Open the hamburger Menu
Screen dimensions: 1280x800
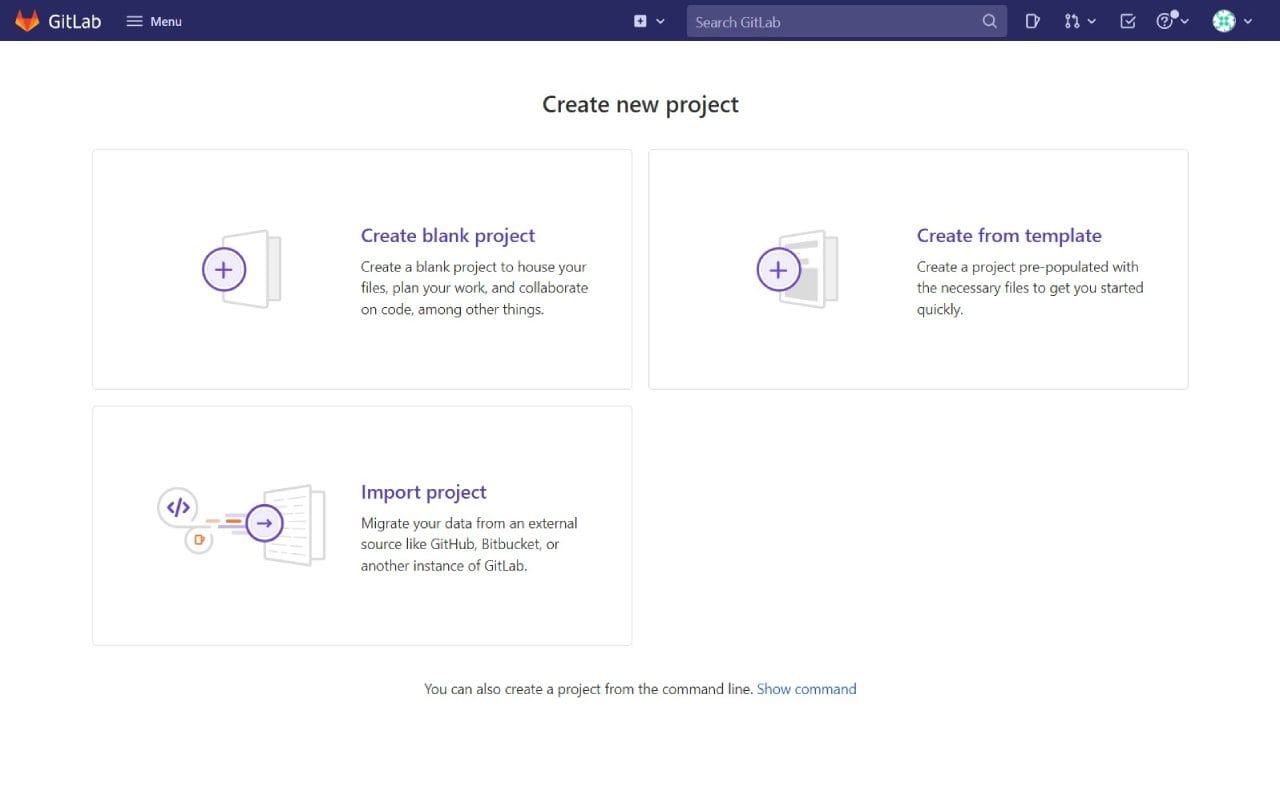(152, 20)
